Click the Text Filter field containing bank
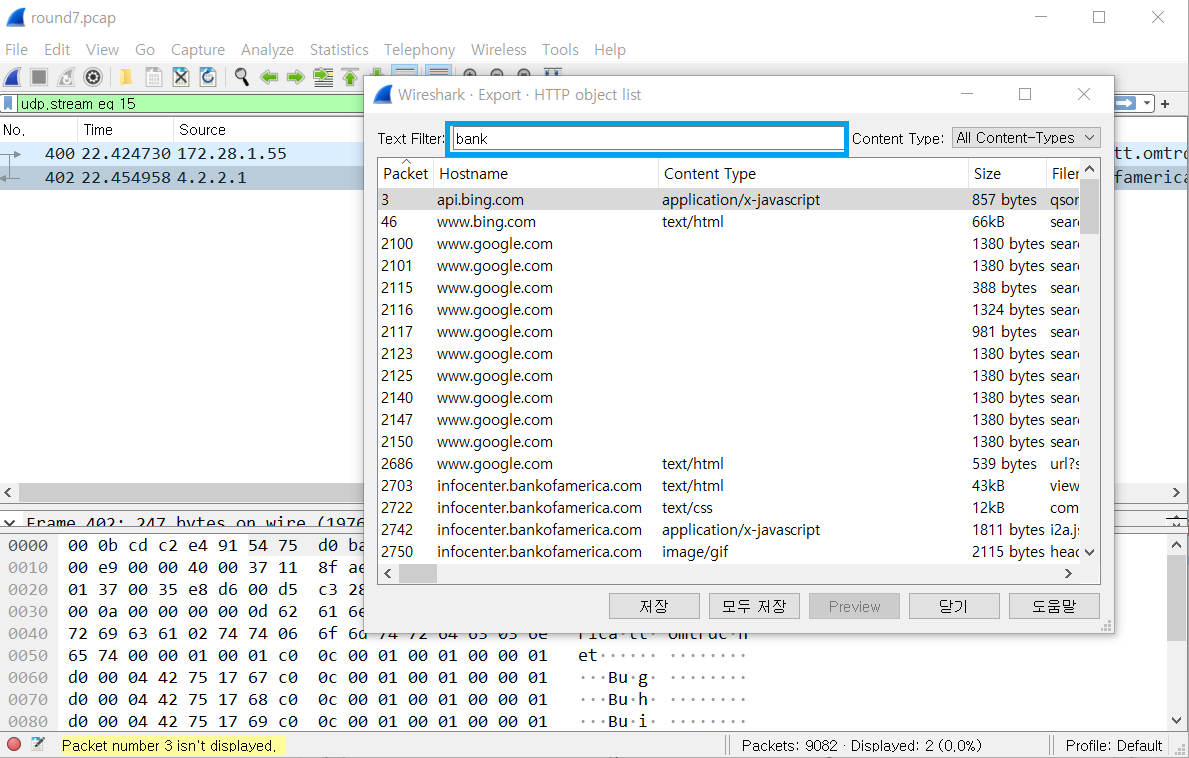1189x758 pixels. tap(648, 139)
